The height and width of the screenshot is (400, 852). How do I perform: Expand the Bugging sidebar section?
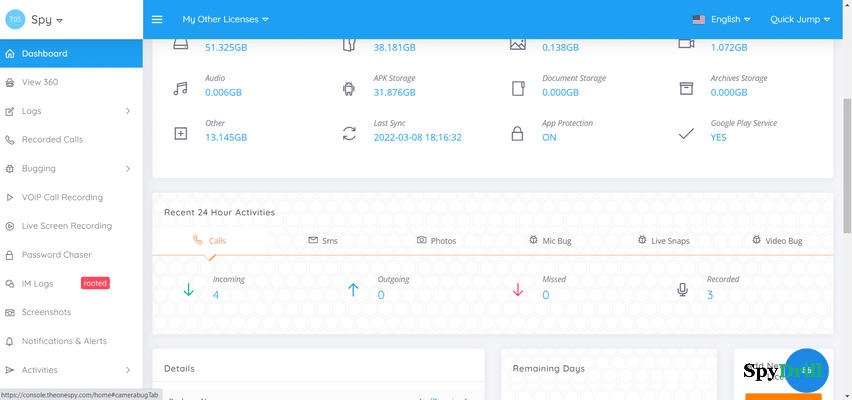tap(128, 168)
